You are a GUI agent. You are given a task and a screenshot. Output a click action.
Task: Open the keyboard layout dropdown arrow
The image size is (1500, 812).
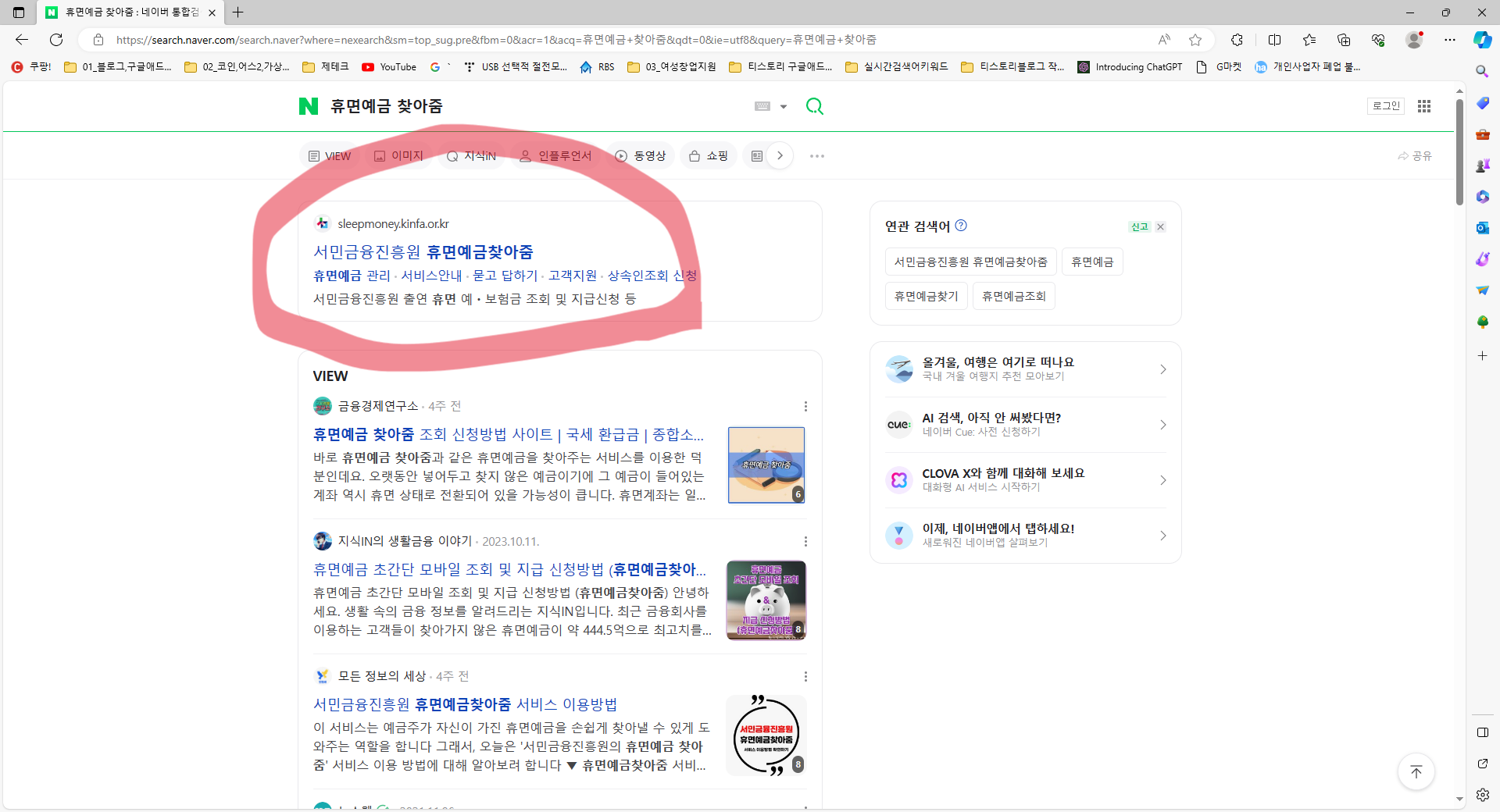[x=782, y=106]
